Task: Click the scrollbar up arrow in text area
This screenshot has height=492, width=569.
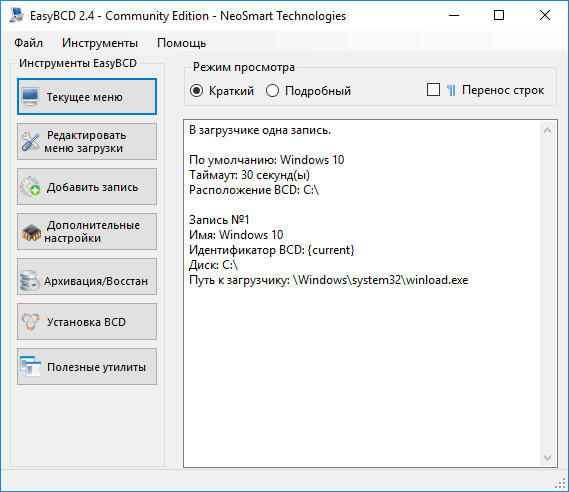Action: click(x=548, y=130)
